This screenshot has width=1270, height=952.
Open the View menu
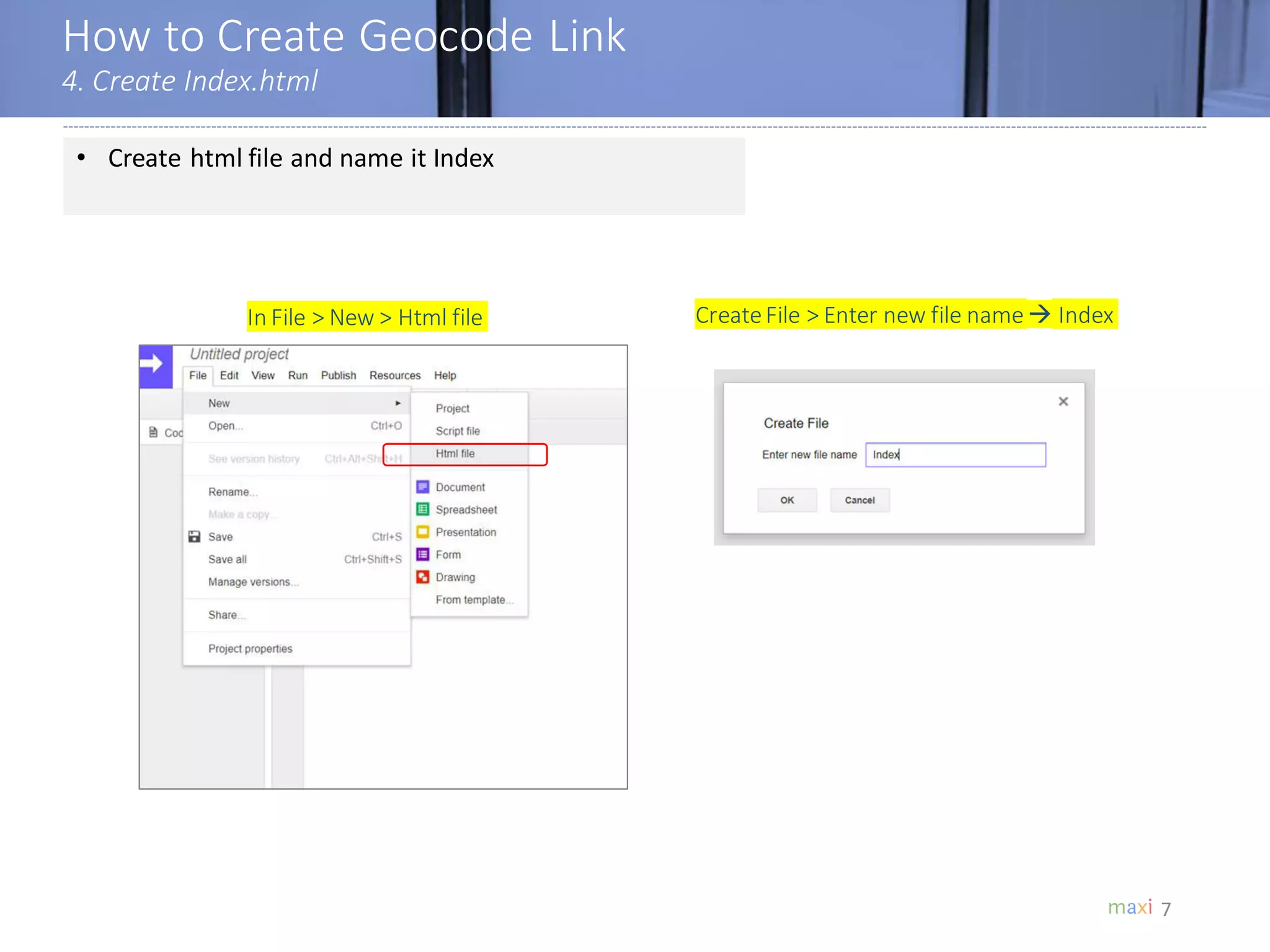click(x=263, y=376)
